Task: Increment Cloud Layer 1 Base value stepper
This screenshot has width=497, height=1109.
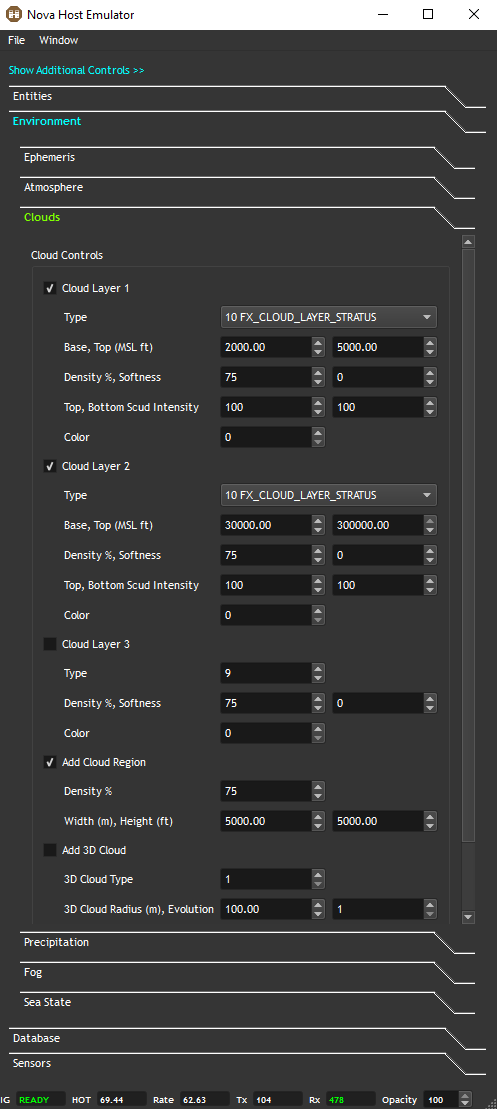Action: coord(318,342)
